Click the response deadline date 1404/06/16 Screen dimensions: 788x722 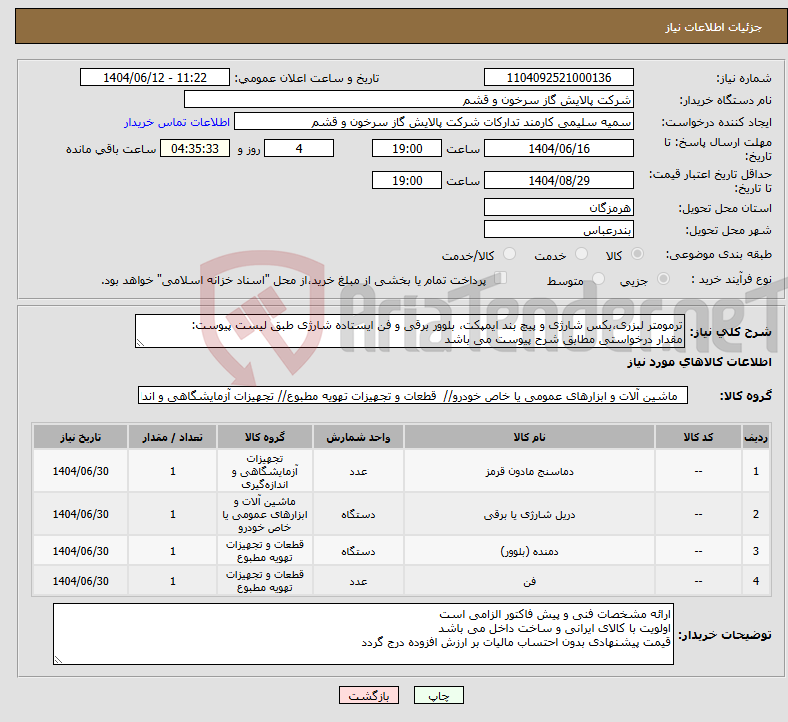point(558,149)
